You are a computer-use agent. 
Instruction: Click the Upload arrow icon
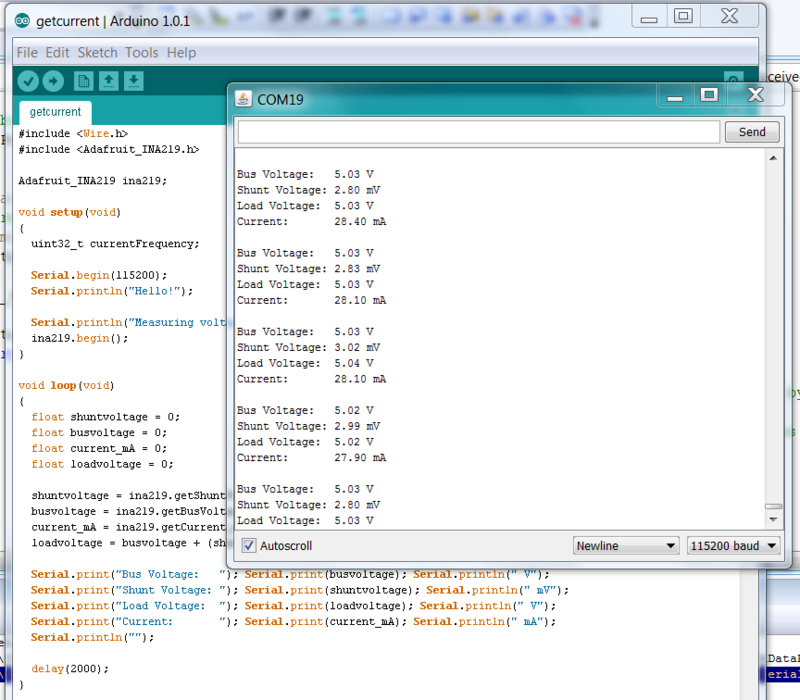tap(53, 81)
